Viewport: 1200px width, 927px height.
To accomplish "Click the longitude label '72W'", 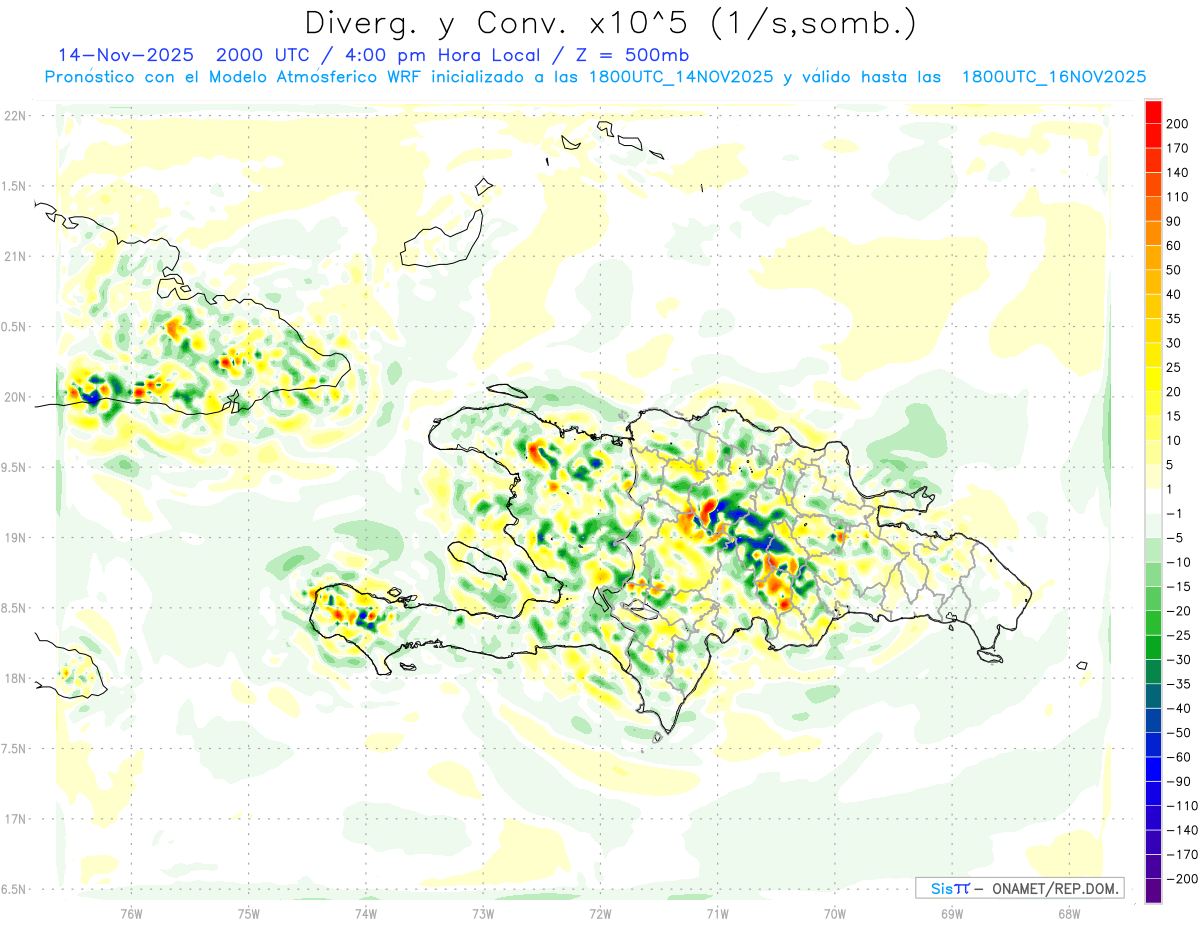I will 600,912.
